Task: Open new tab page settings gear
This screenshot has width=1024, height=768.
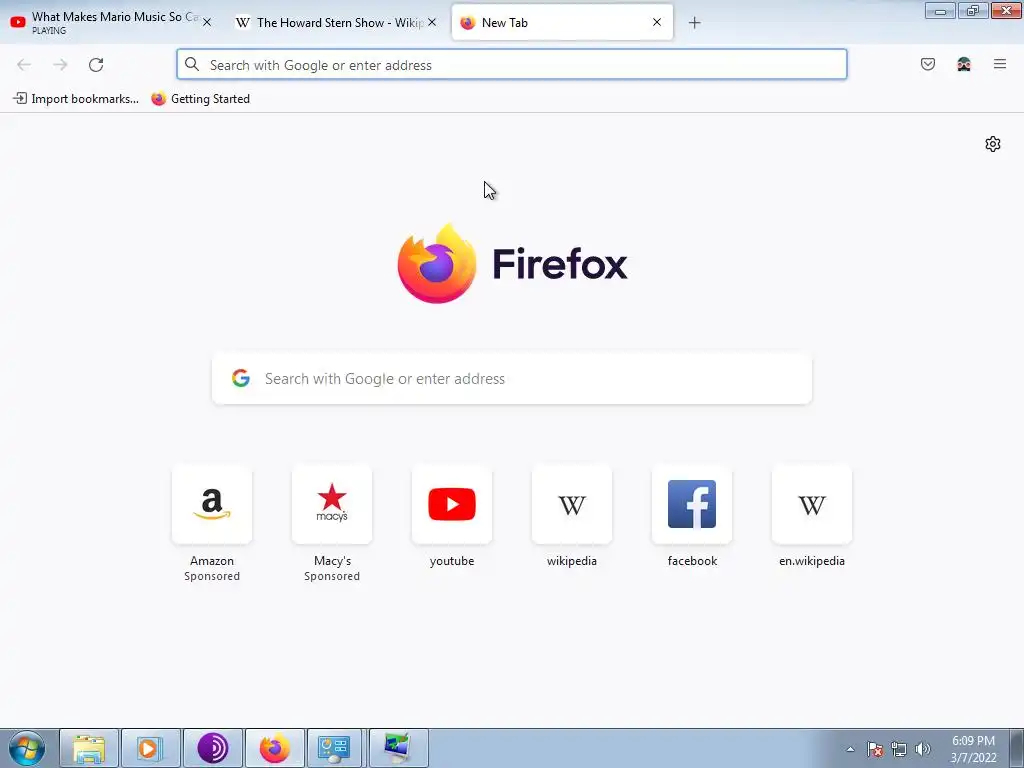Action: click(x=993, y=144)
